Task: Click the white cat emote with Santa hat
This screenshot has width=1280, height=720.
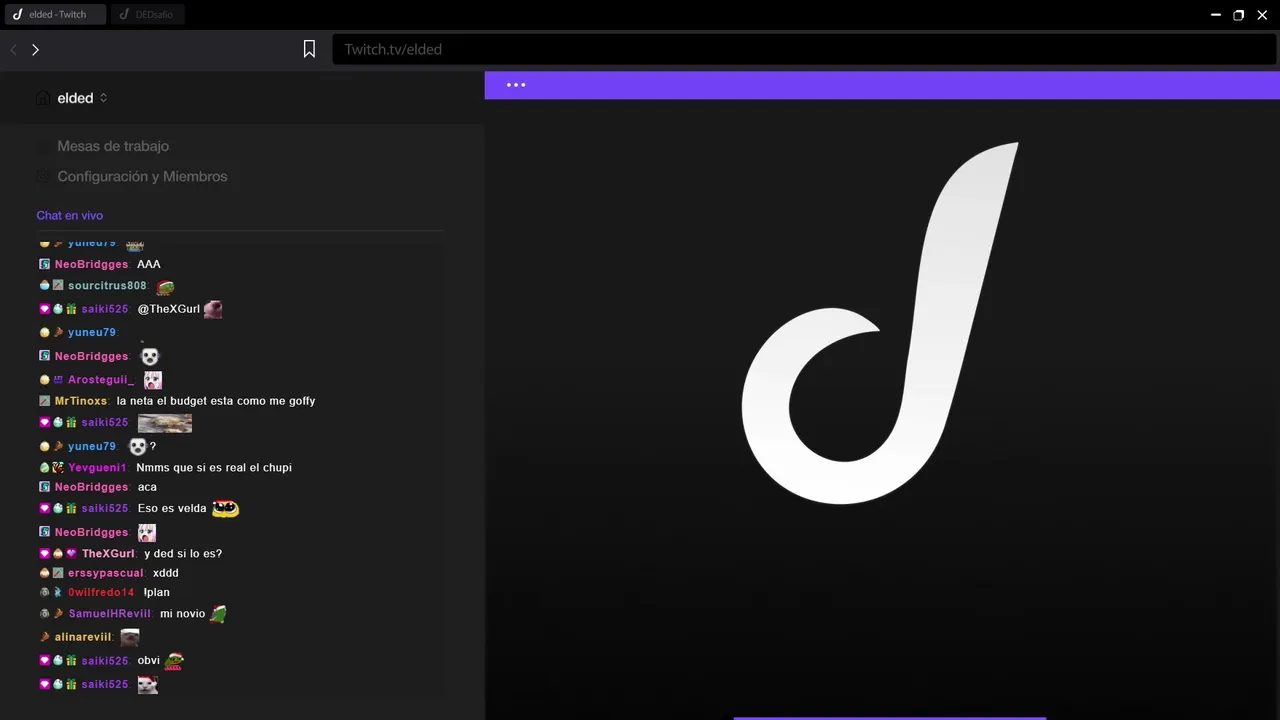Action: point(148,685)
